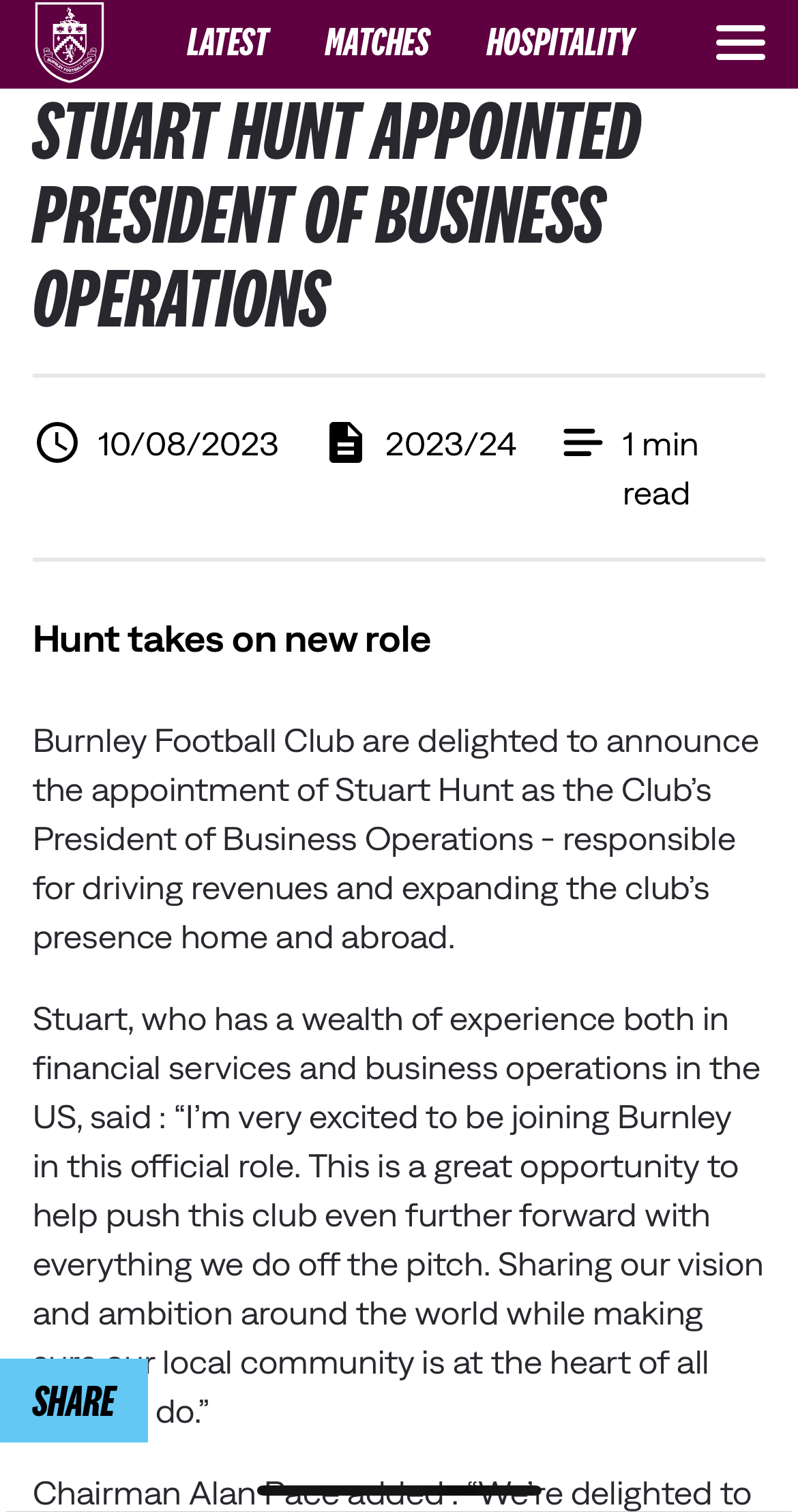Select the 2023/24 season label
The image size is (798, 1512).
(450, 444)
